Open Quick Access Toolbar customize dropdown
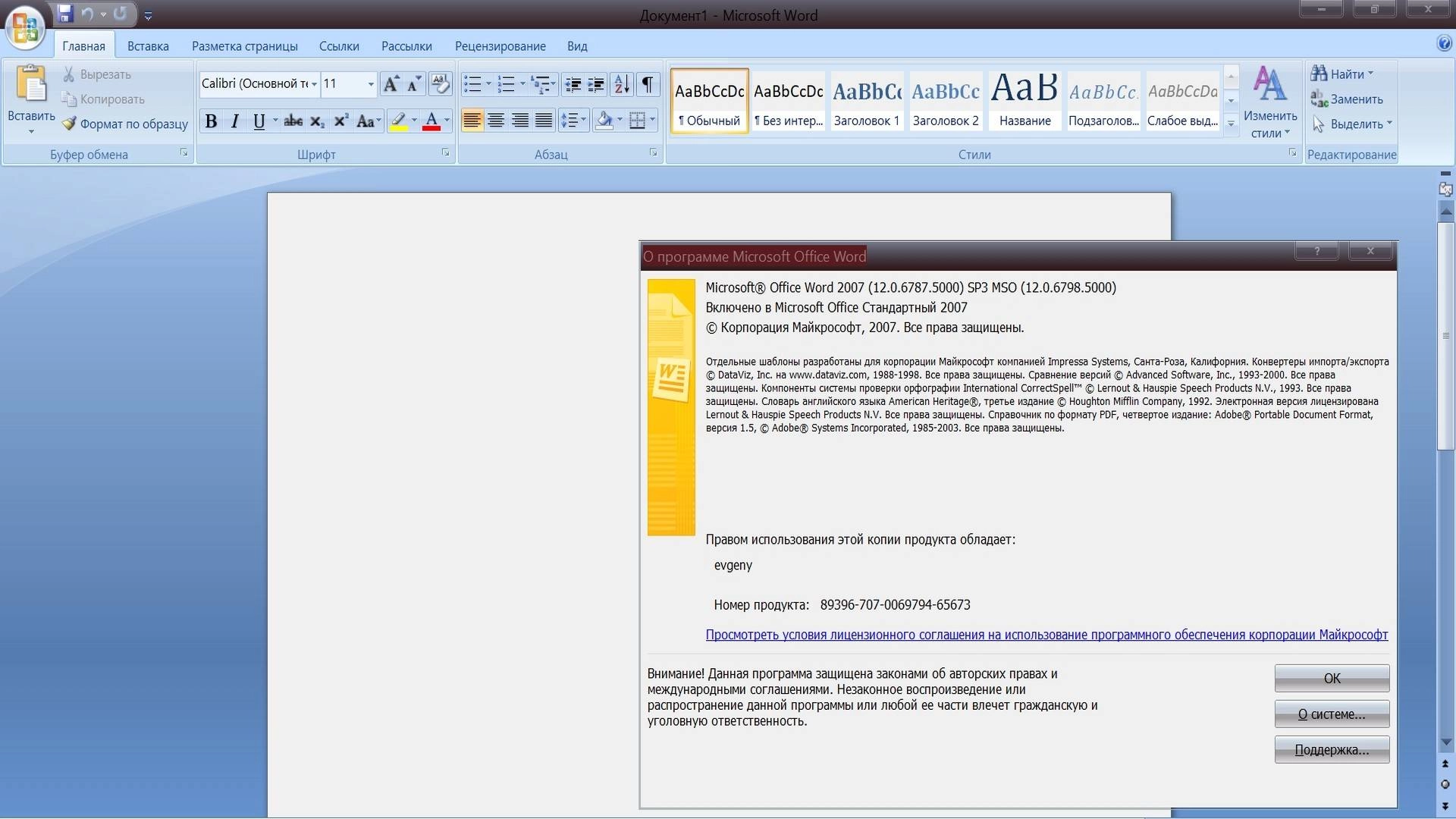 (x=148, y=15)
